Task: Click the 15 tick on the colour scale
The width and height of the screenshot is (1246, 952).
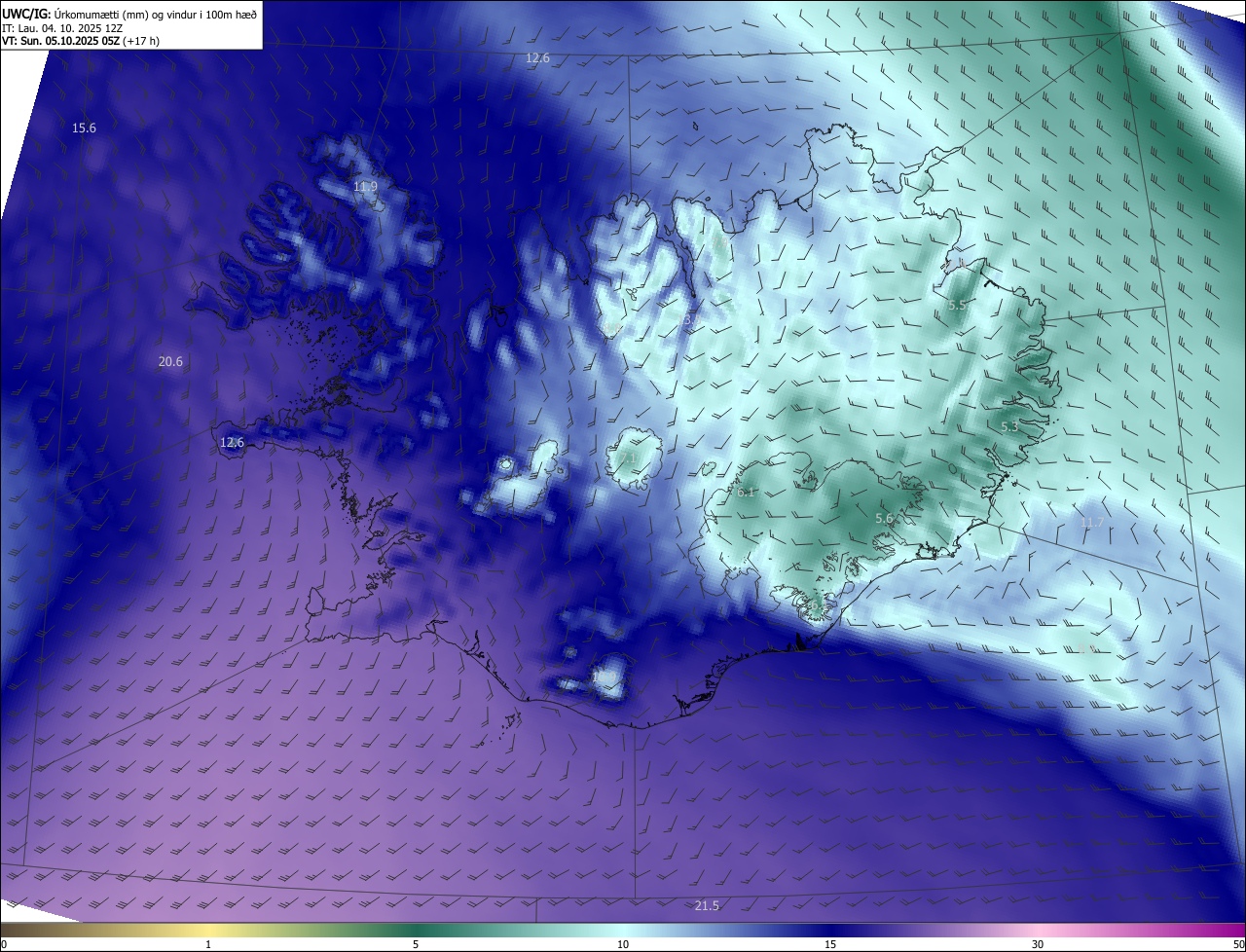Action: 830,944
